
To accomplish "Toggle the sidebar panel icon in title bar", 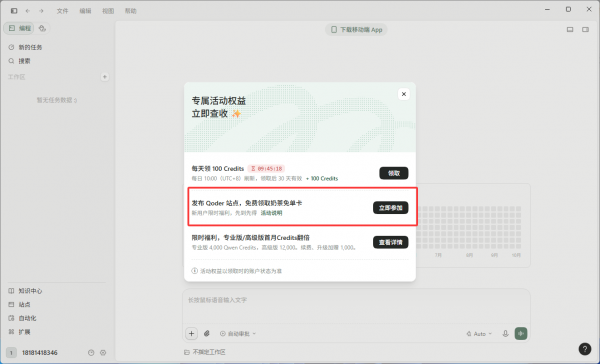I will point(14,11).
